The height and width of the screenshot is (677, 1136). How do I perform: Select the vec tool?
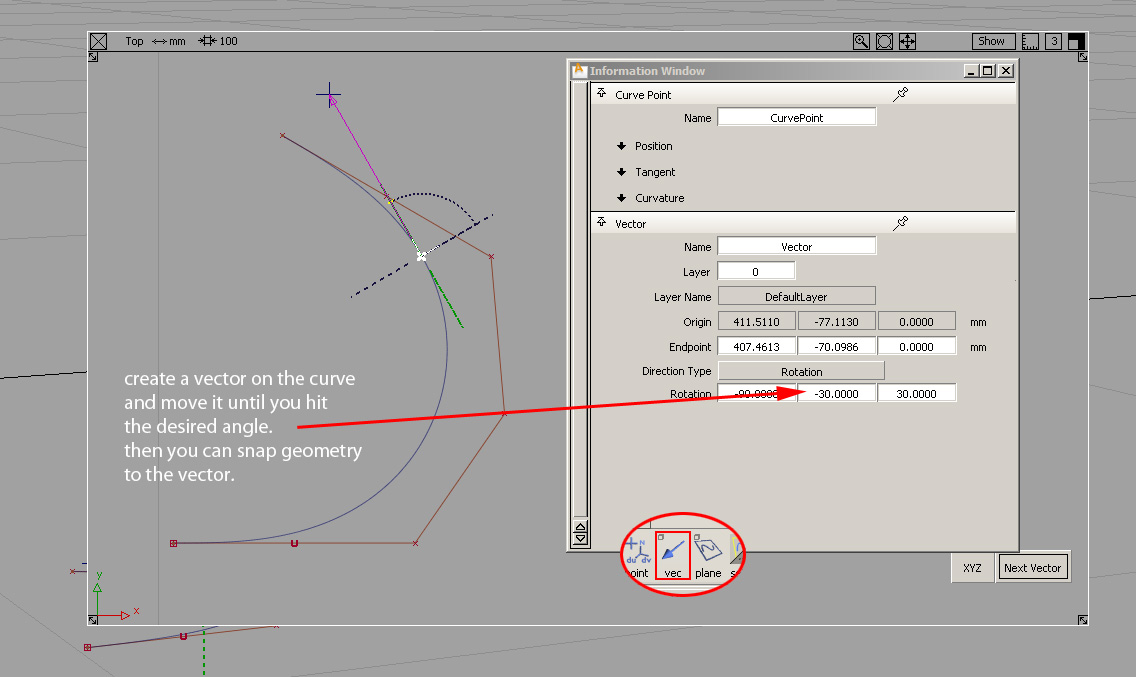[672, 555]
